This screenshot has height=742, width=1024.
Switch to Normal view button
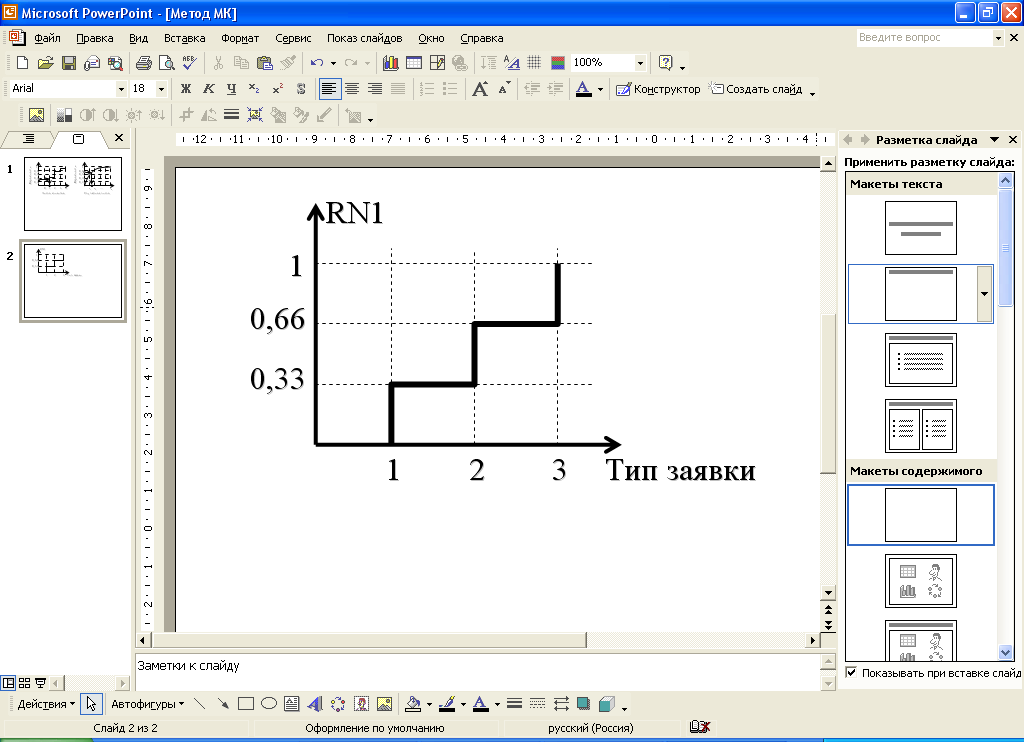(x=8, y=683)
